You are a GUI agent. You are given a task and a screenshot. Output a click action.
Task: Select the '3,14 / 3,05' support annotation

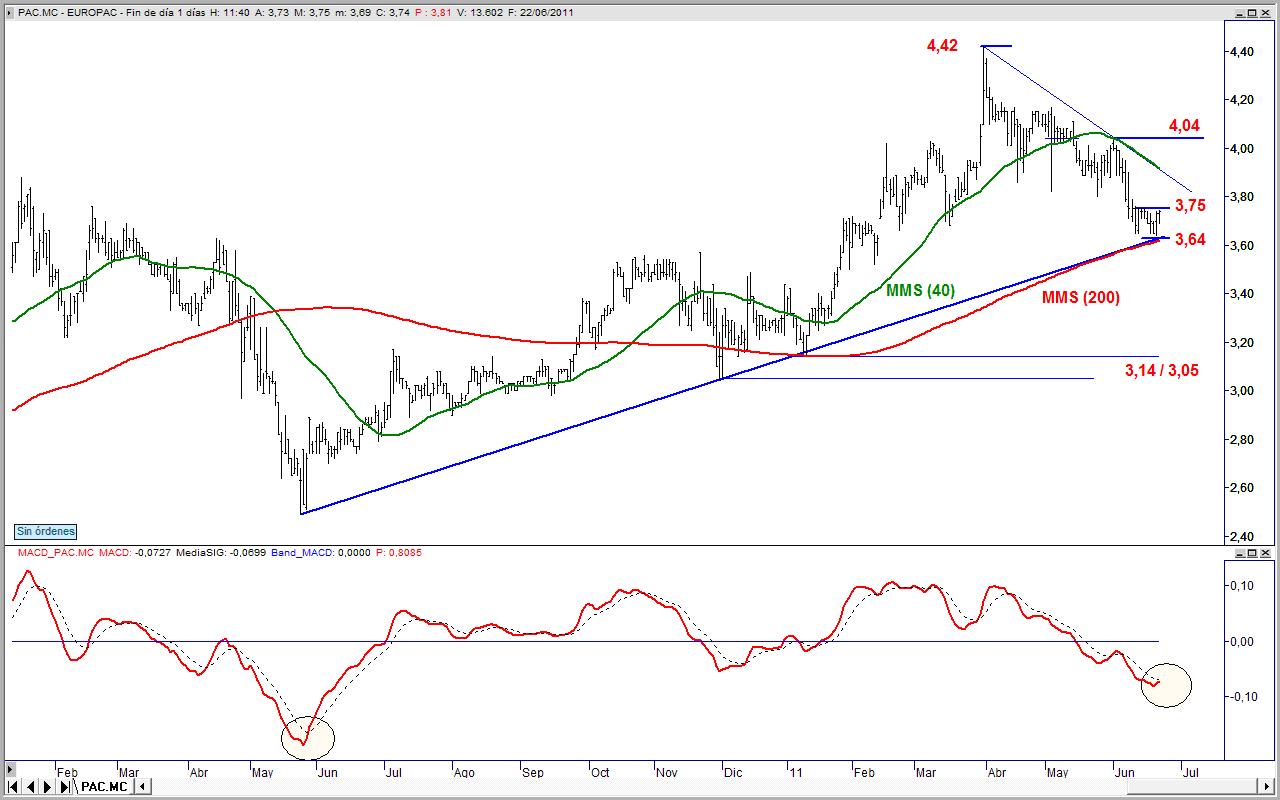pos(1162,370)
